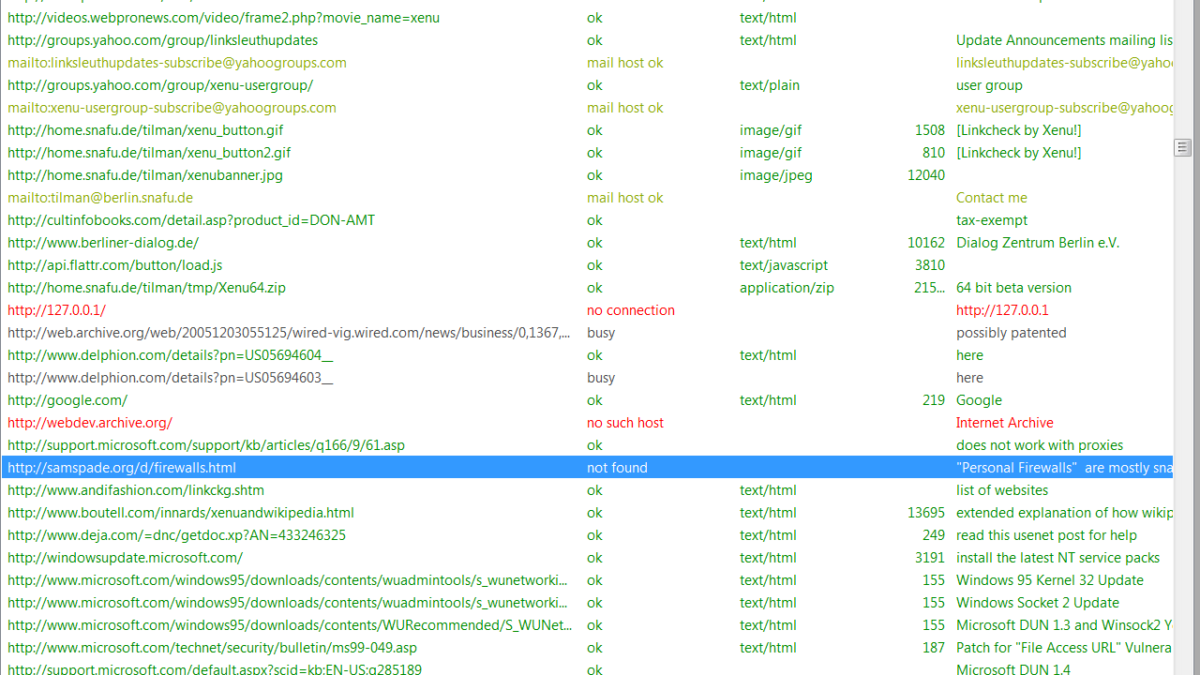The image size is (1200, 675).
Task: Click the red 'Internet Archive' title
Action: (1005, 423)
